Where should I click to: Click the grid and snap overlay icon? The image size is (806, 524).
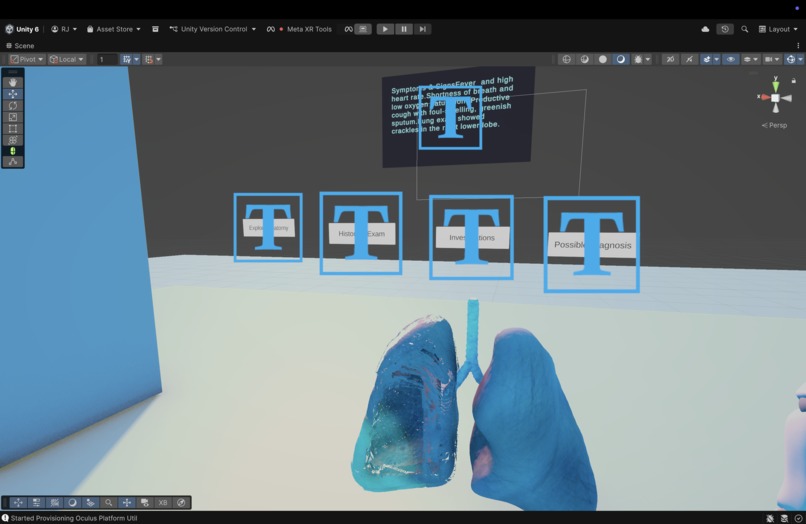54,502
